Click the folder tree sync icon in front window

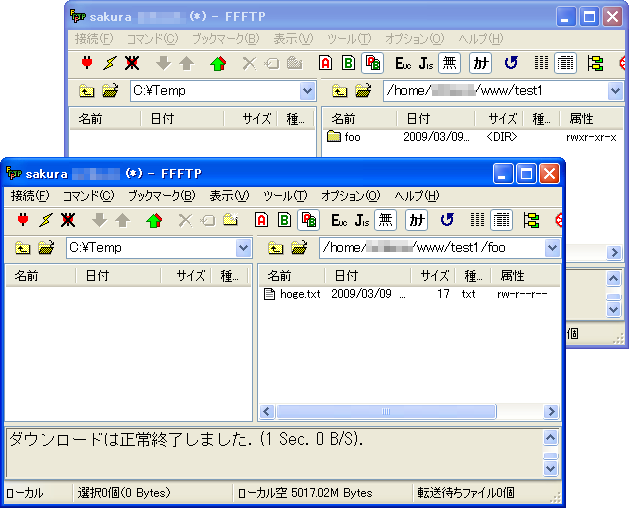(x=531, y=220)
